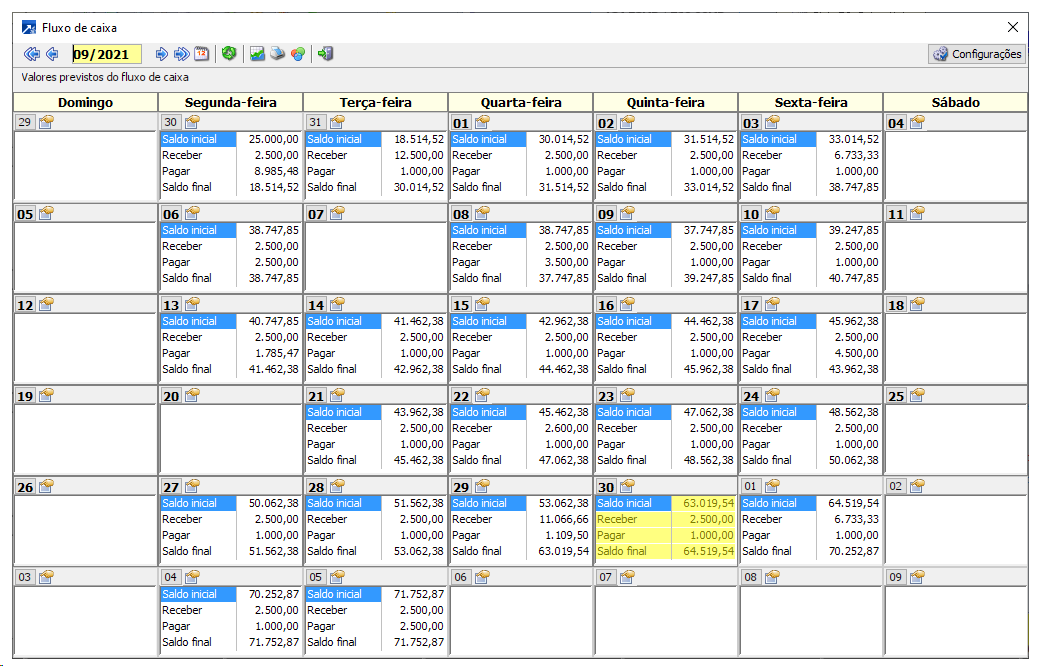Click the Saldo final value on day 24
1037x666 pixels.
pos(848,460)
